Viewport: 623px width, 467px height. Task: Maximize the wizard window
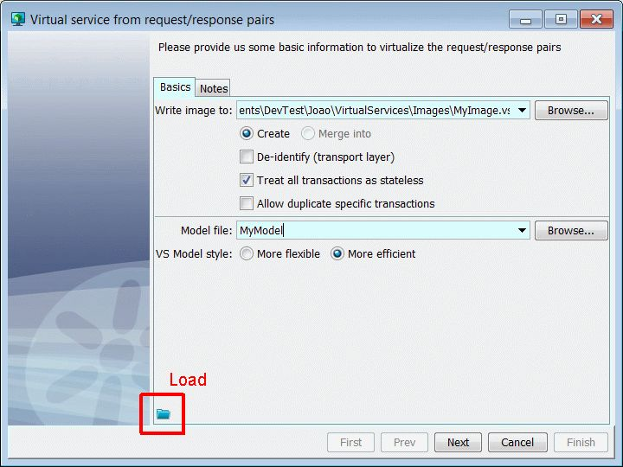(x=561, y=19)
